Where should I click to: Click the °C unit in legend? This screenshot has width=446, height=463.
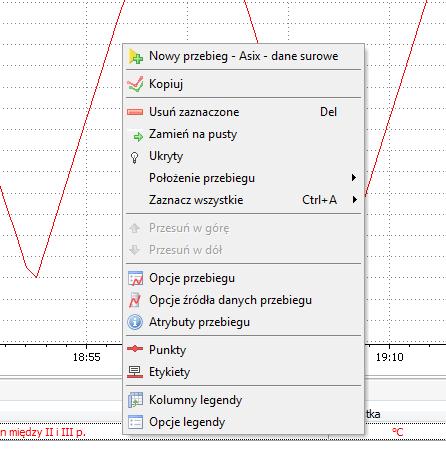pyautogui.click(x=397, y=432)
